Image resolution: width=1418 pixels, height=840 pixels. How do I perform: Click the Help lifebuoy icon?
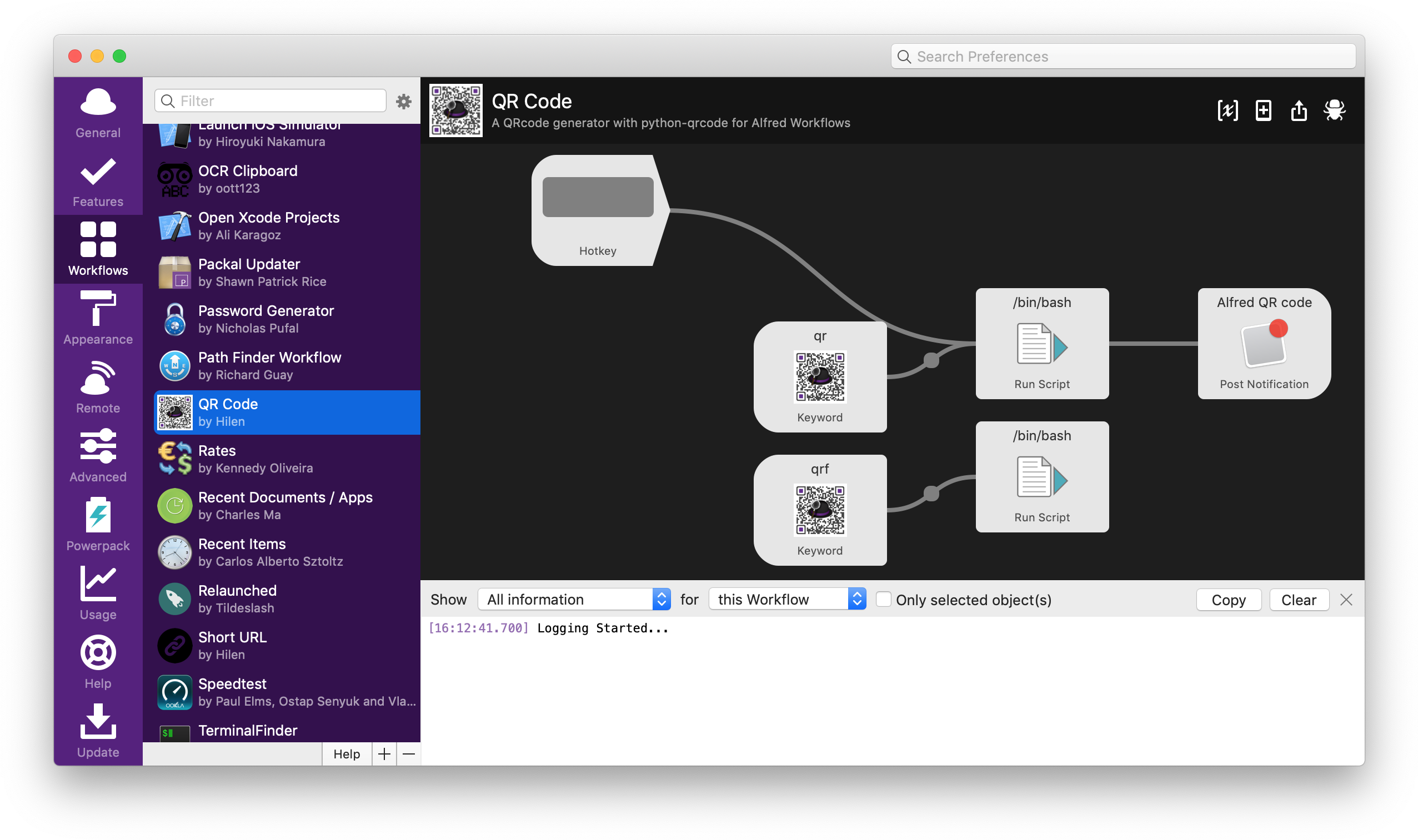pos(98,653)
